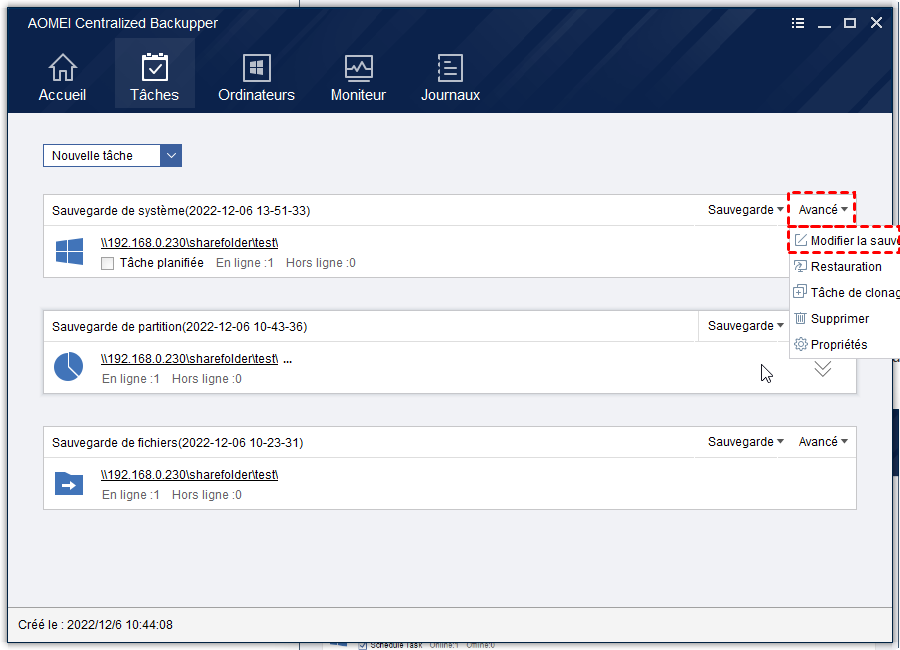900x650 pixels.
Task: Expand Sauvegarde dropdown for Sauvegarde de partition
Action: [x=745, y=326]
